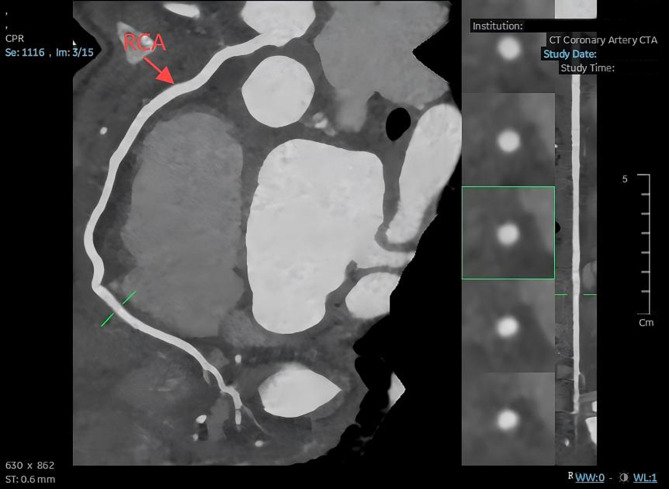Click the 'Study Date:' label
This screenshot has height=489, width=669.
click(x=570, y=54)
